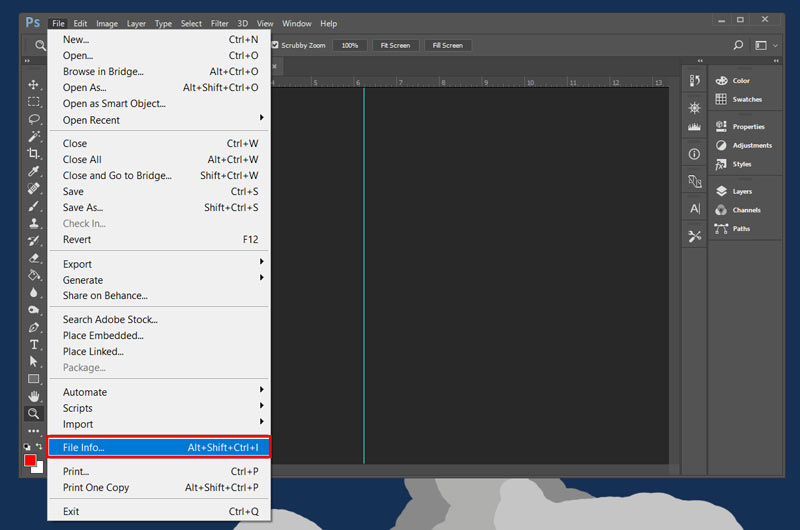The height and width of the screenshot is (530, 800).
Task: Open the Edit Toolbar three-dots icon
Action: coord(34,431)
